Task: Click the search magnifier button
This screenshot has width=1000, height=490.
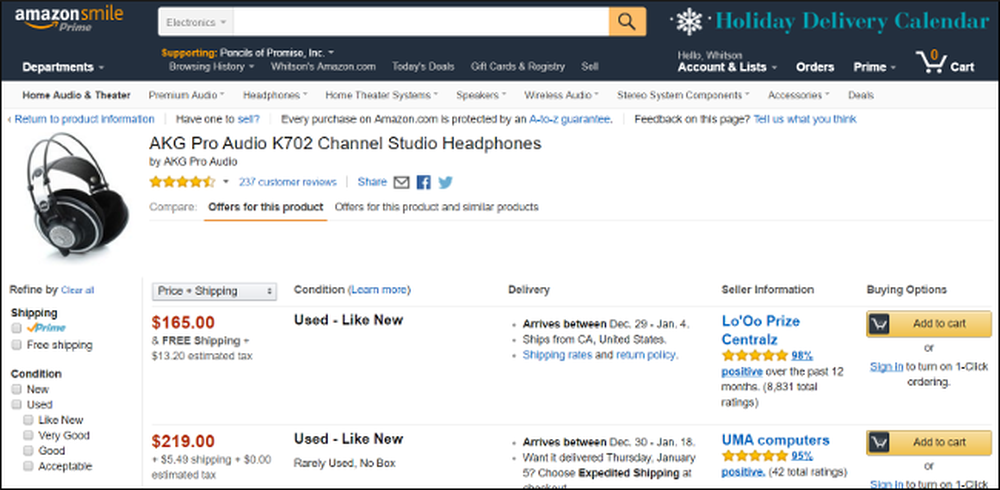Action: pyautogui.click(x=627, y=22)
